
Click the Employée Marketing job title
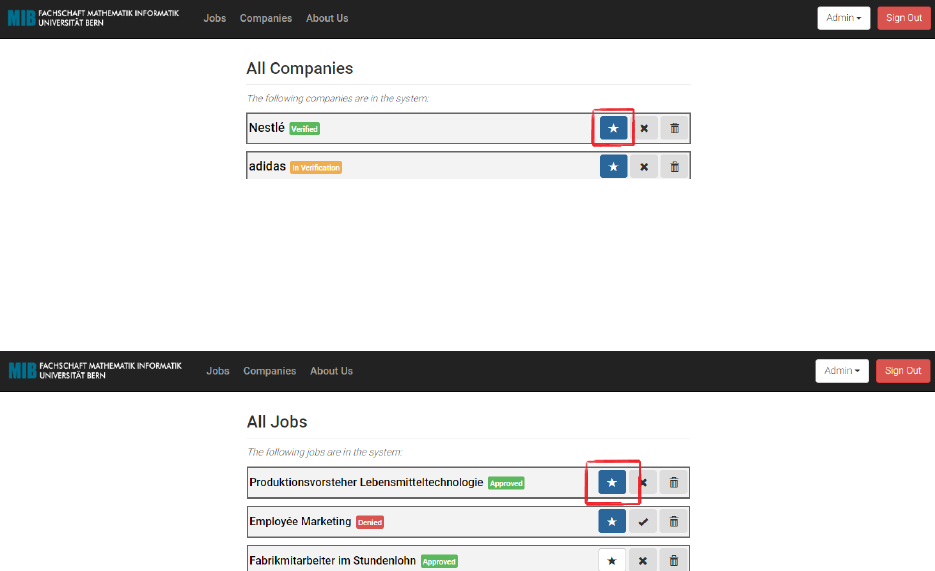click(x=300, y=521)
